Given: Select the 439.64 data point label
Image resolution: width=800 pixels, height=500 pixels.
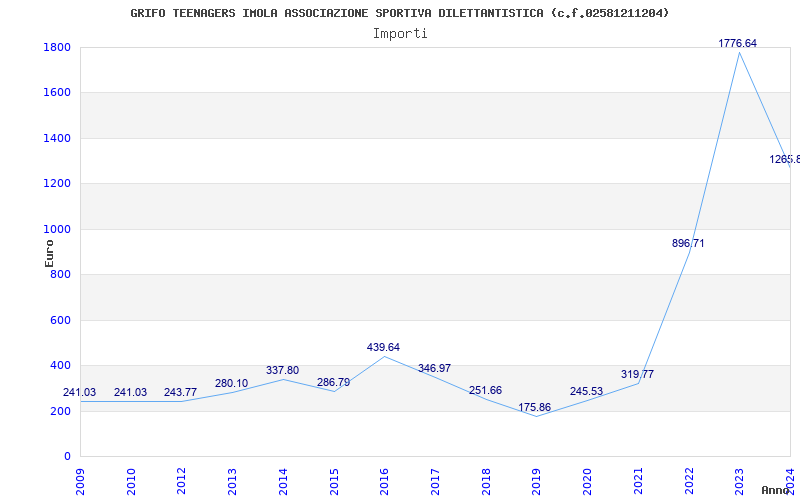Looking at the screenshot, I should 383,347.
